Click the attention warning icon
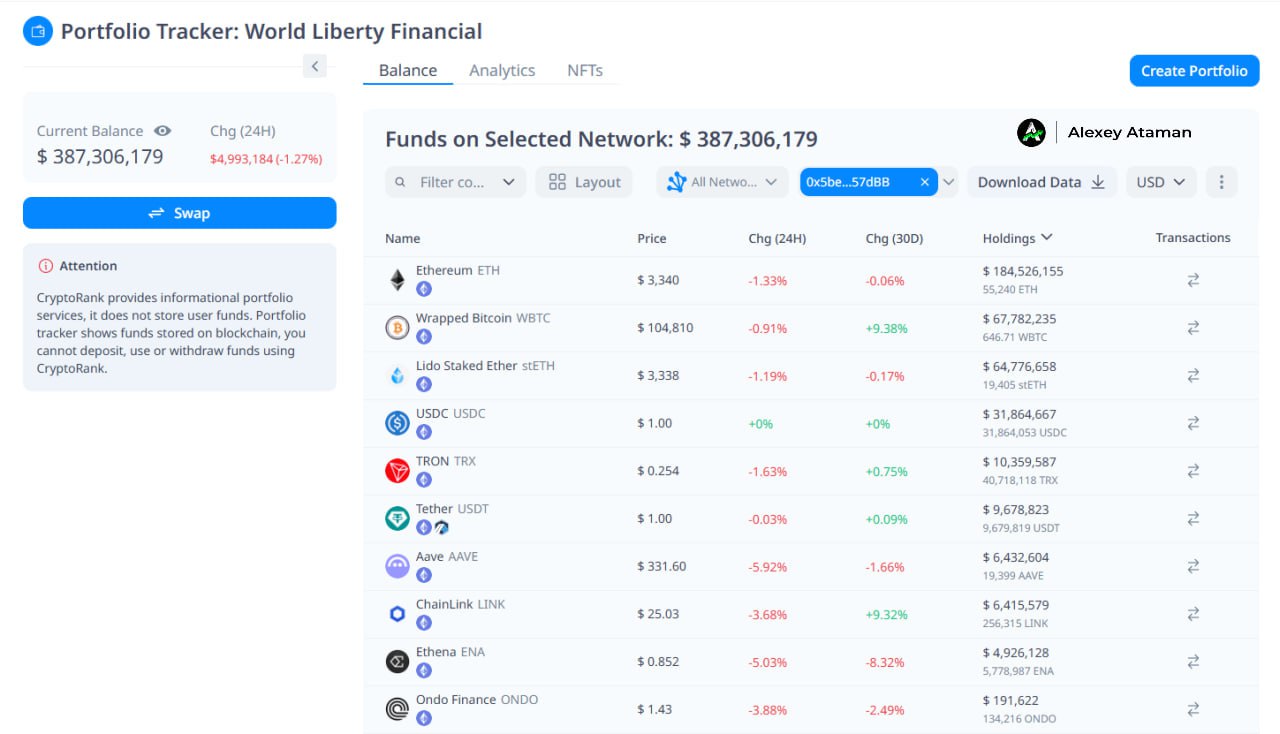Viewport: 1280px width, 734px height. click(45, 266)
